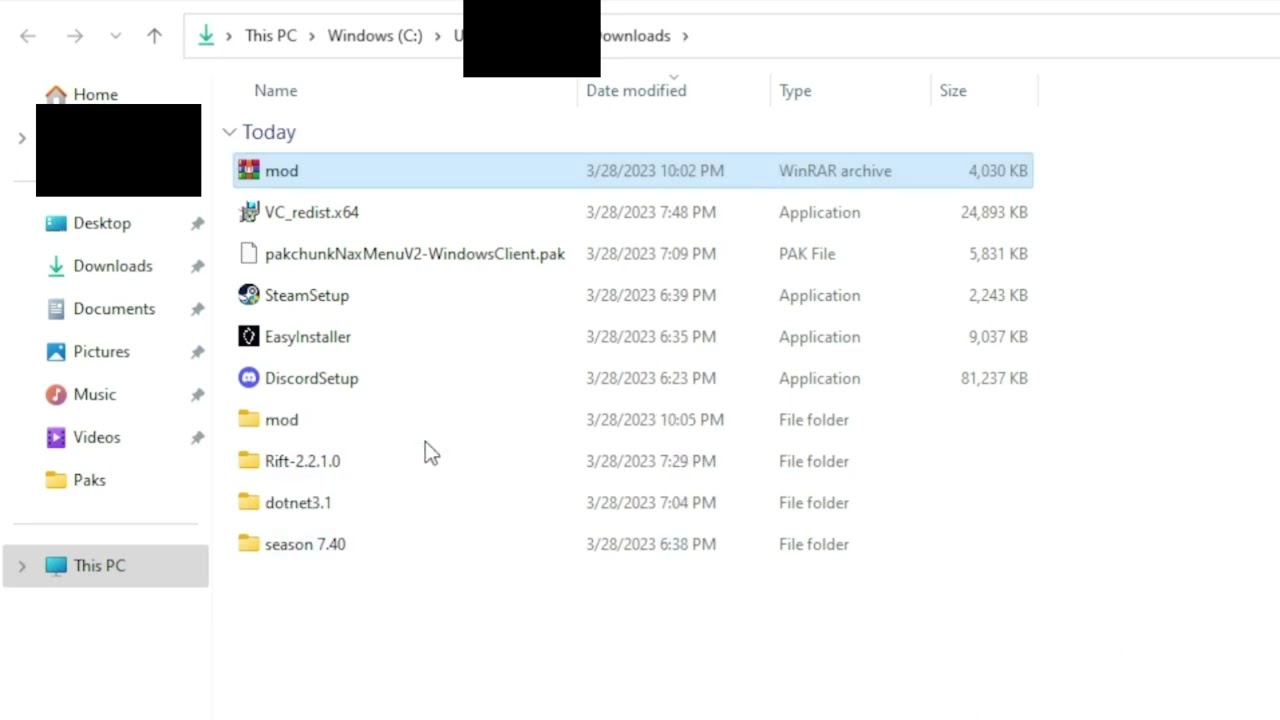This screenshot has height=720, width=1280.
Task: Collapse the Today group
Action: pyautogui.click(x=229, y=132)
